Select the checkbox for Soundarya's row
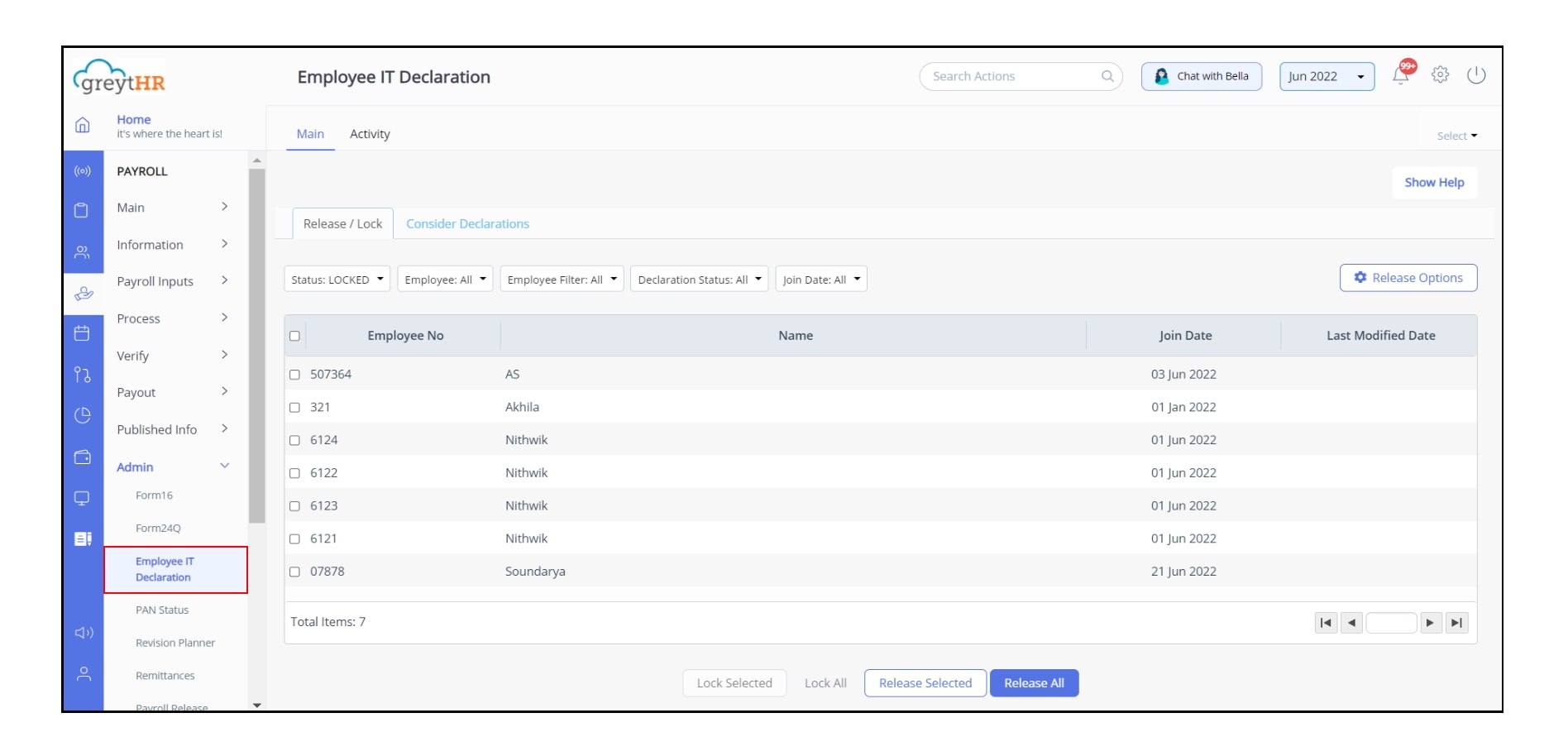Screen dimensions: 1568x756 294,571
